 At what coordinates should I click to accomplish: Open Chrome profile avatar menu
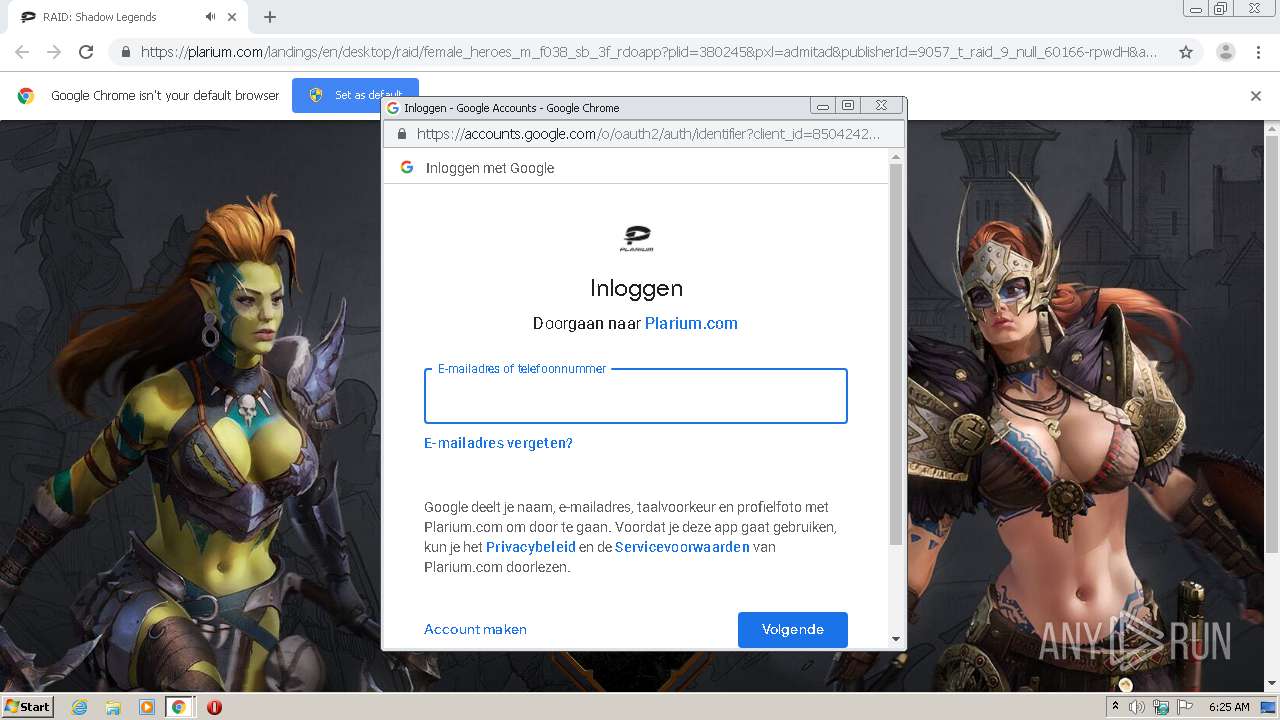[x=1225, y=52]
